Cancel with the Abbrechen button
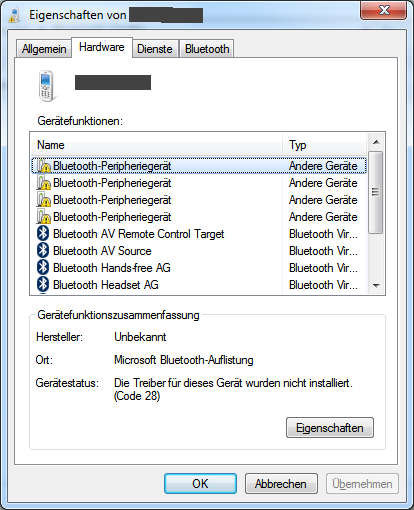The image size is (414, 510). (281, 483)
